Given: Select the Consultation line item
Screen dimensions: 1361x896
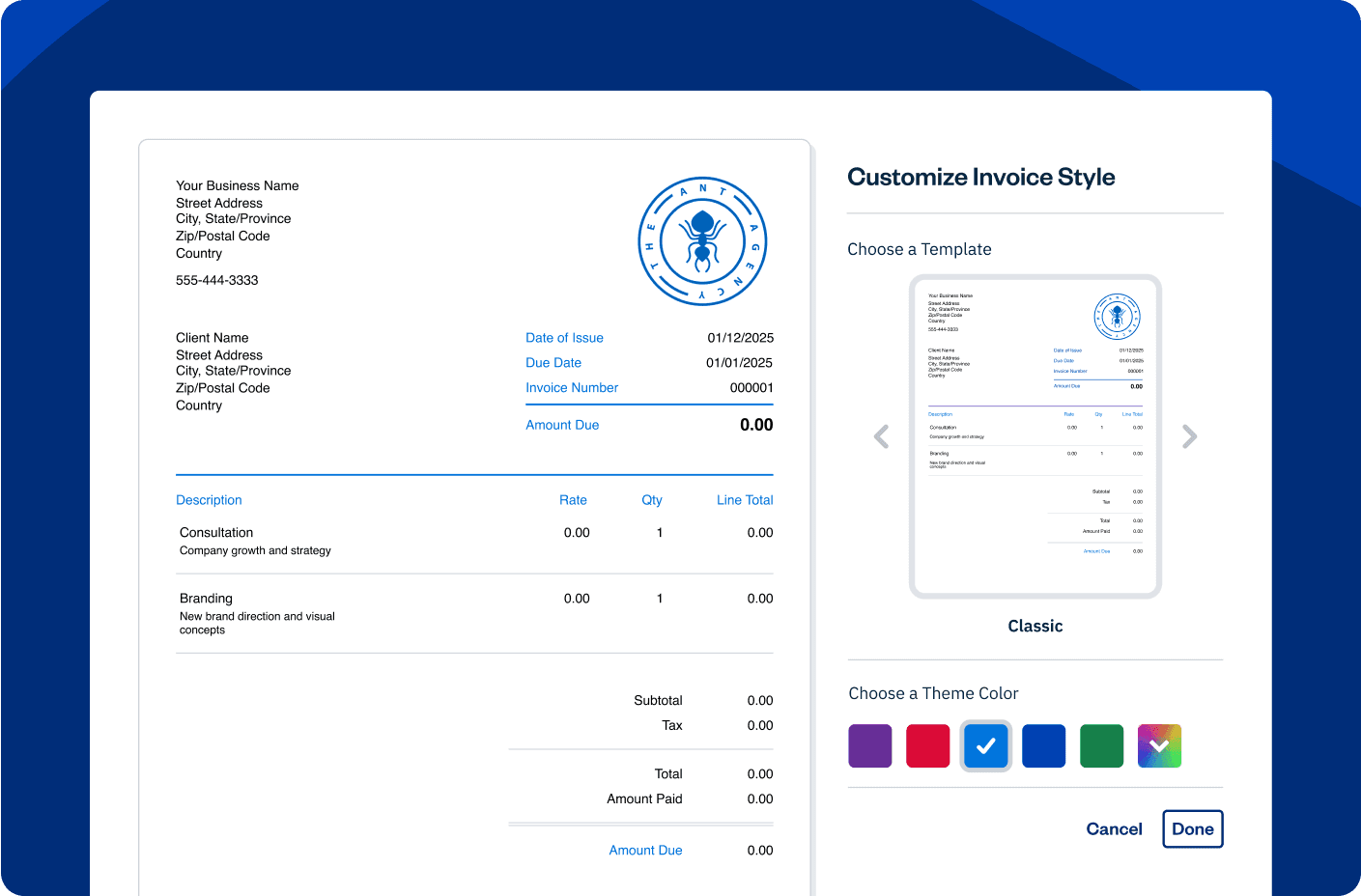Looking at the screenshot, I should click(x=216, y=533).
